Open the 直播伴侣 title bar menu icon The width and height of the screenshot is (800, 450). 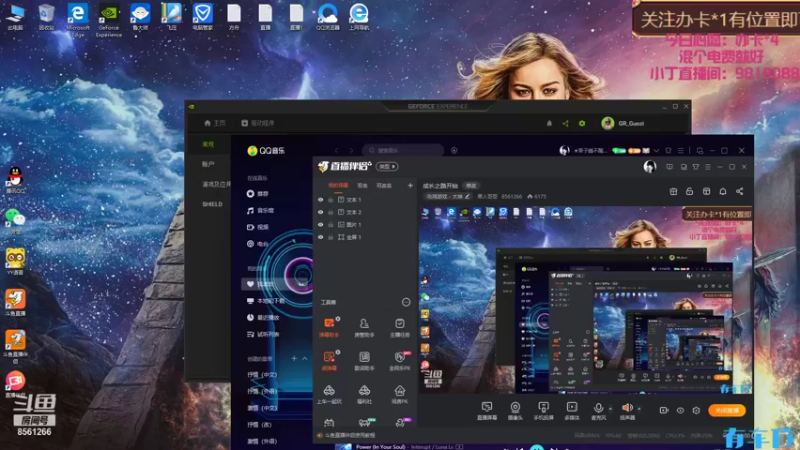click(x=708, y=167)
